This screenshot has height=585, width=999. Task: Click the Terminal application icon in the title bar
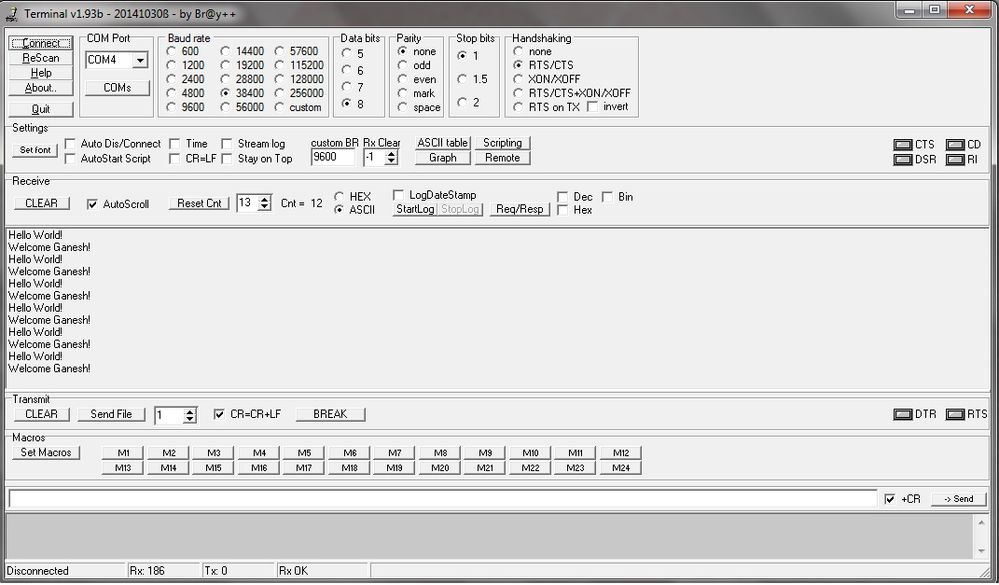tap(13, 13)
